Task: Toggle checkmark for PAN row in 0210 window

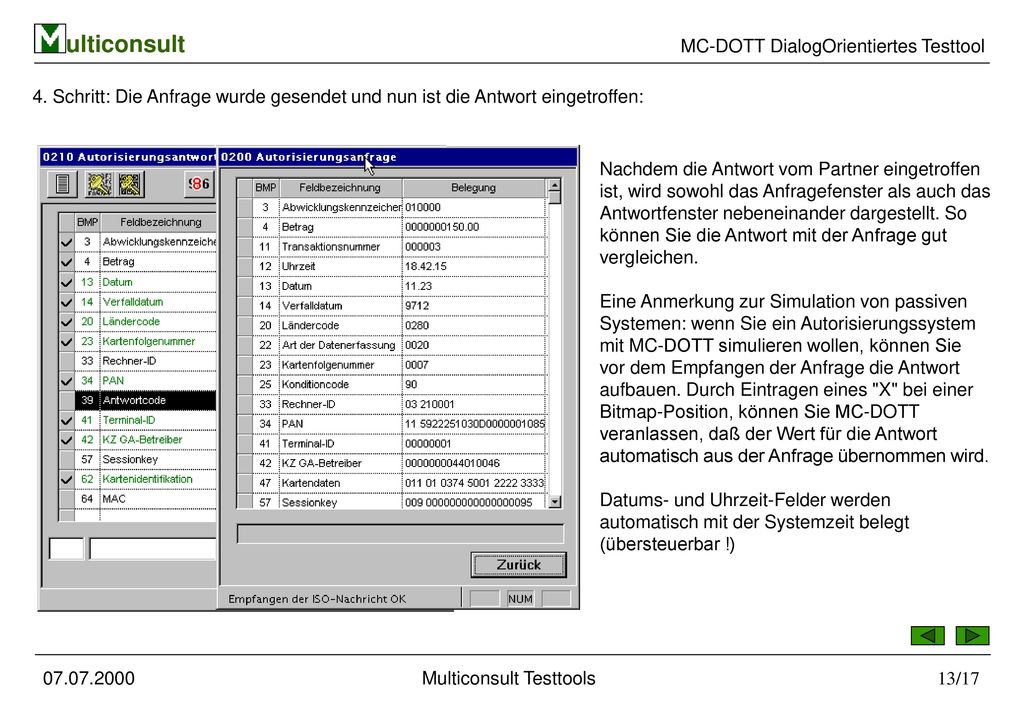Action: tap(66, 381)
